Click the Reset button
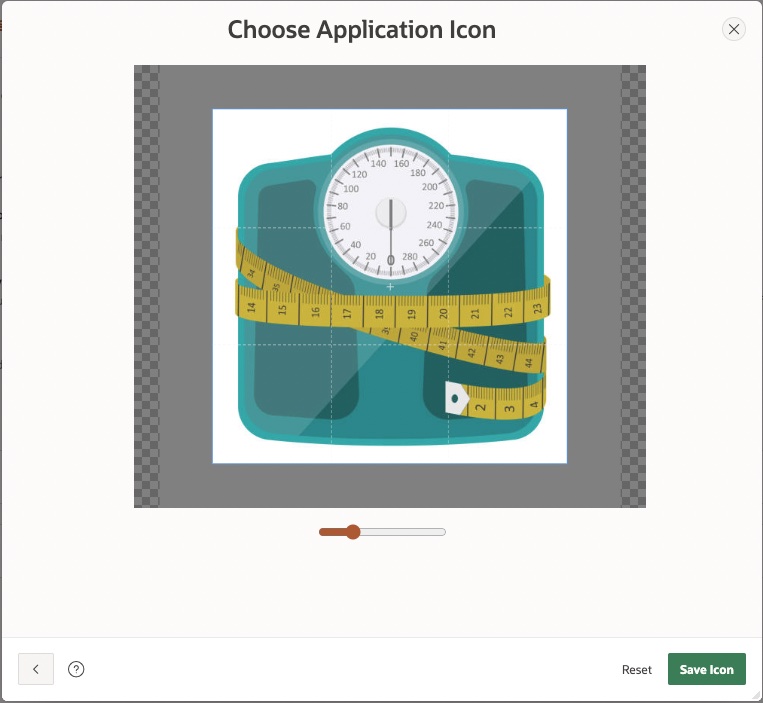 [x=636, y=670]
